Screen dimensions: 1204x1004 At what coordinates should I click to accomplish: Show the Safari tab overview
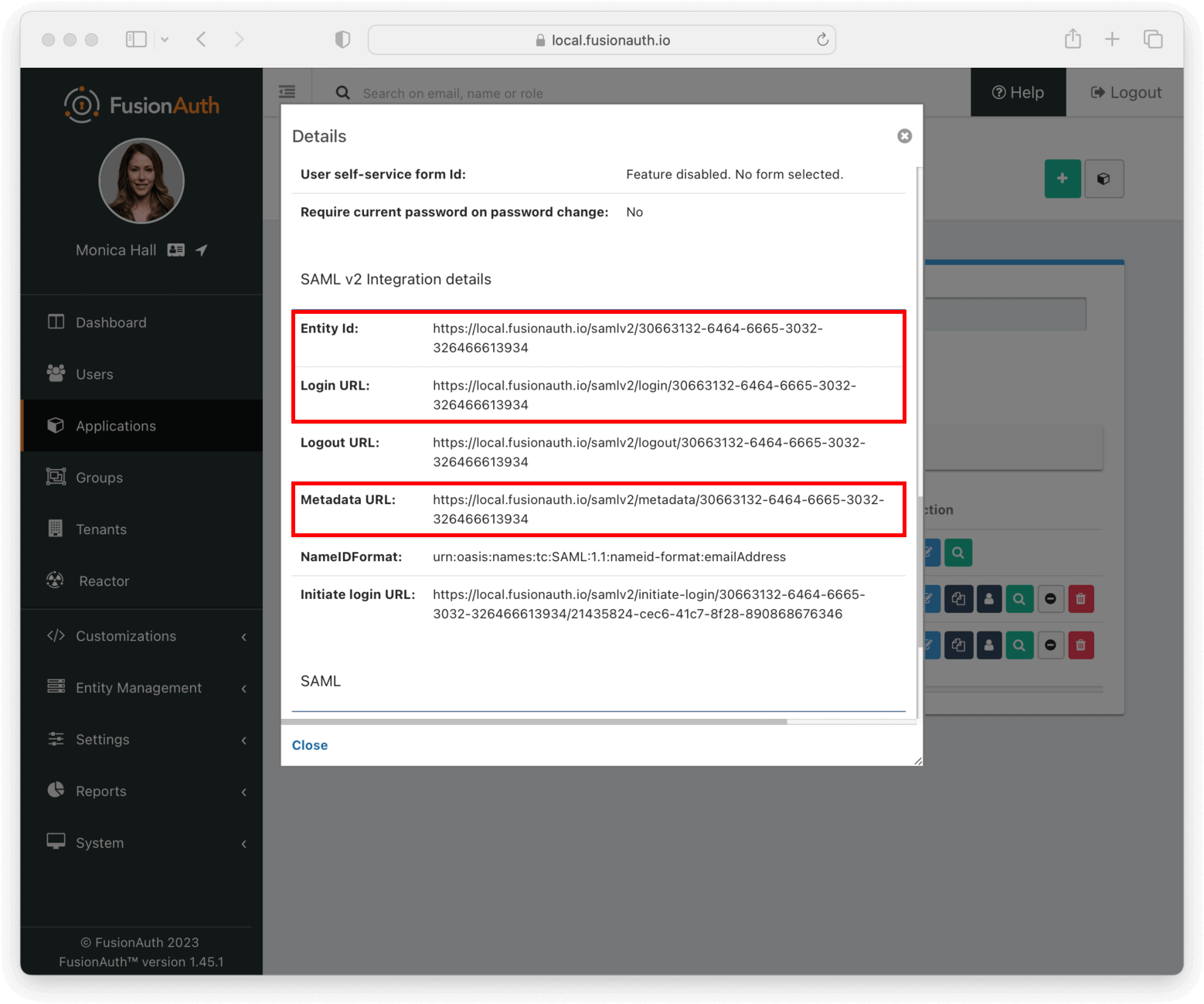1153,39
